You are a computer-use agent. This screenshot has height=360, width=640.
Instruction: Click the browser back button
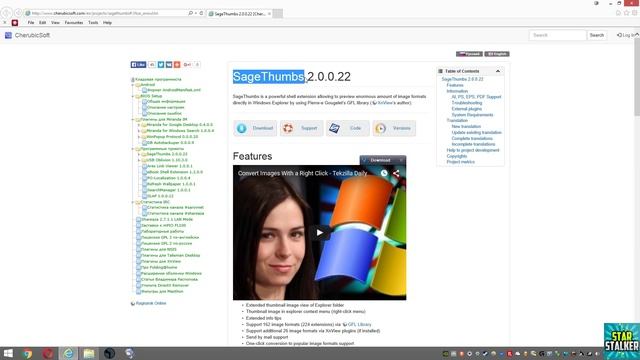(x=7, y=13)
